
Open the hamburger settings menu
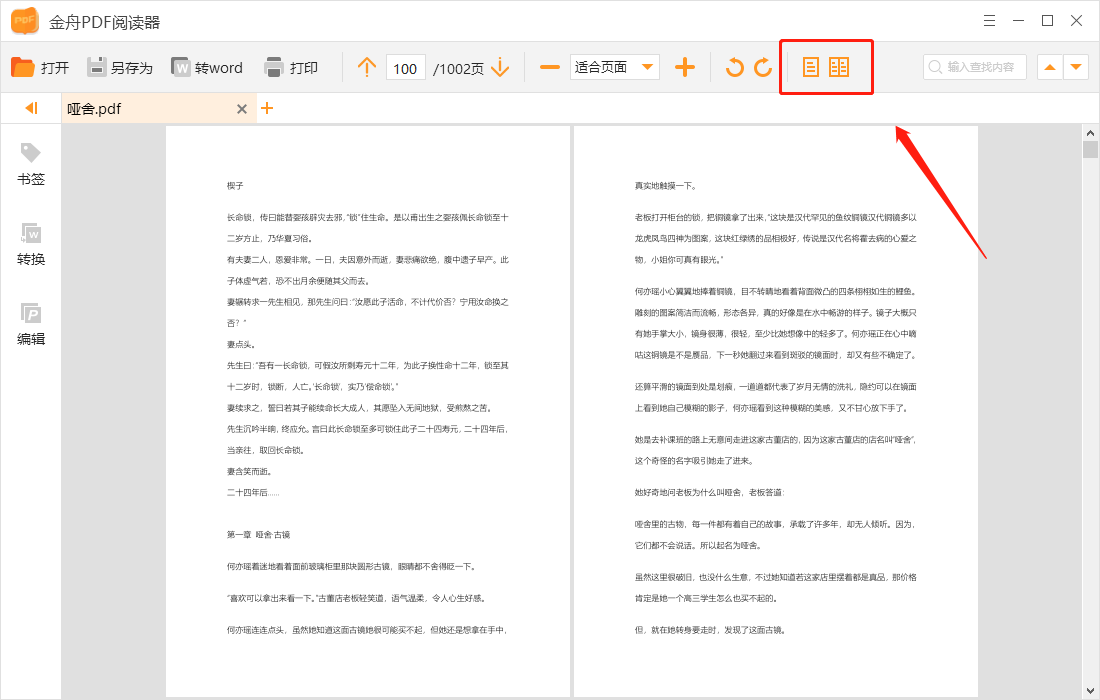coord(989,20)
